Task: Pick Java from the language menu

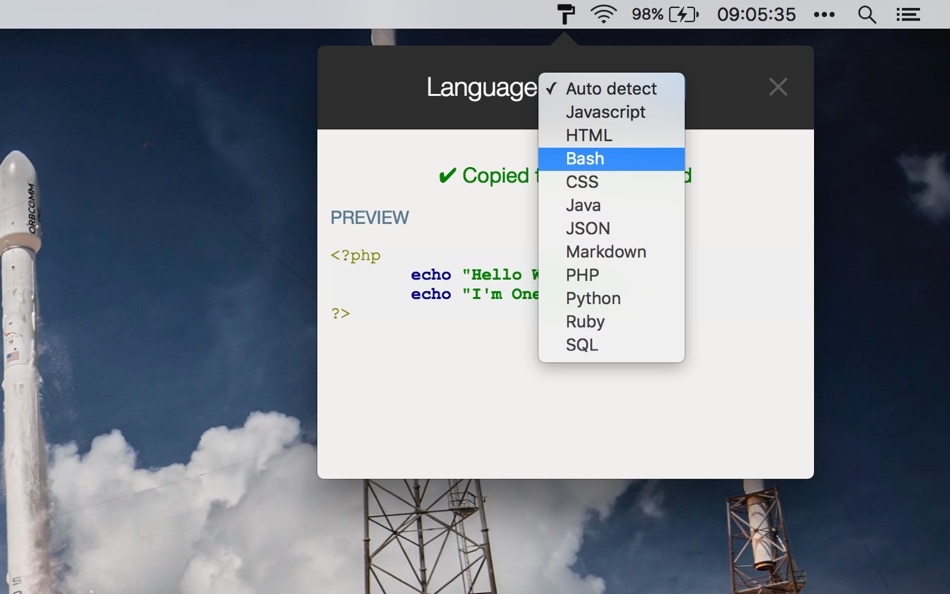Action: (611, 205)
